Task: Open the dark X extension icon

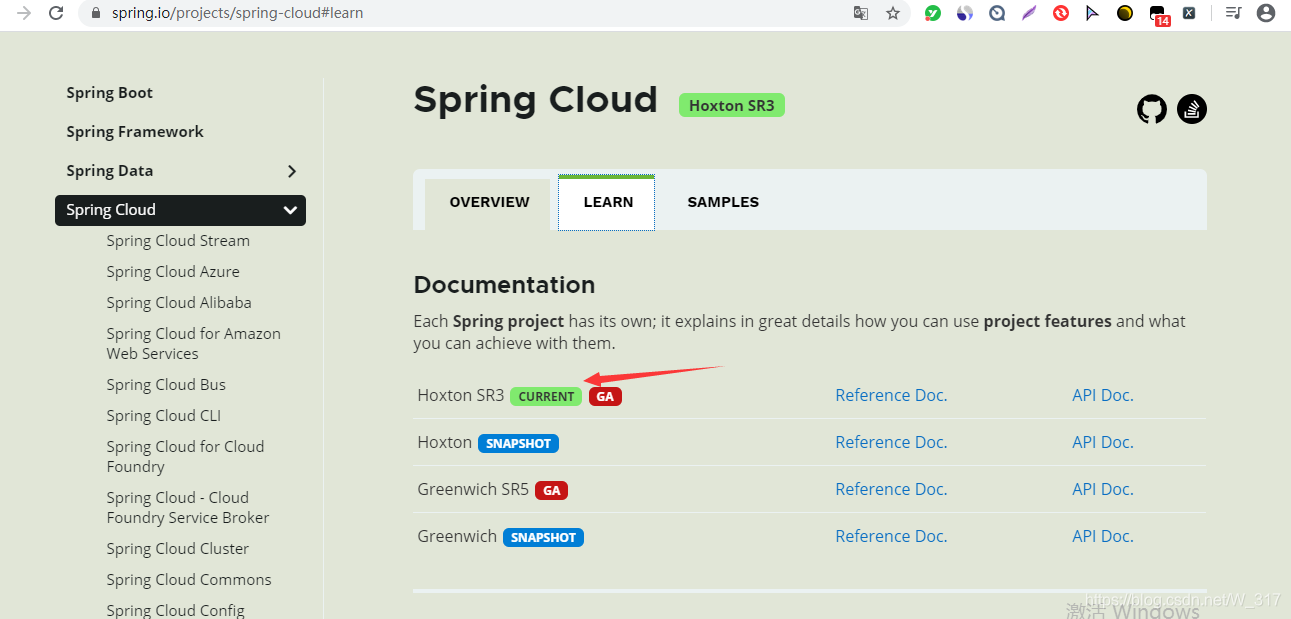Action: (x=1188, y=13)
